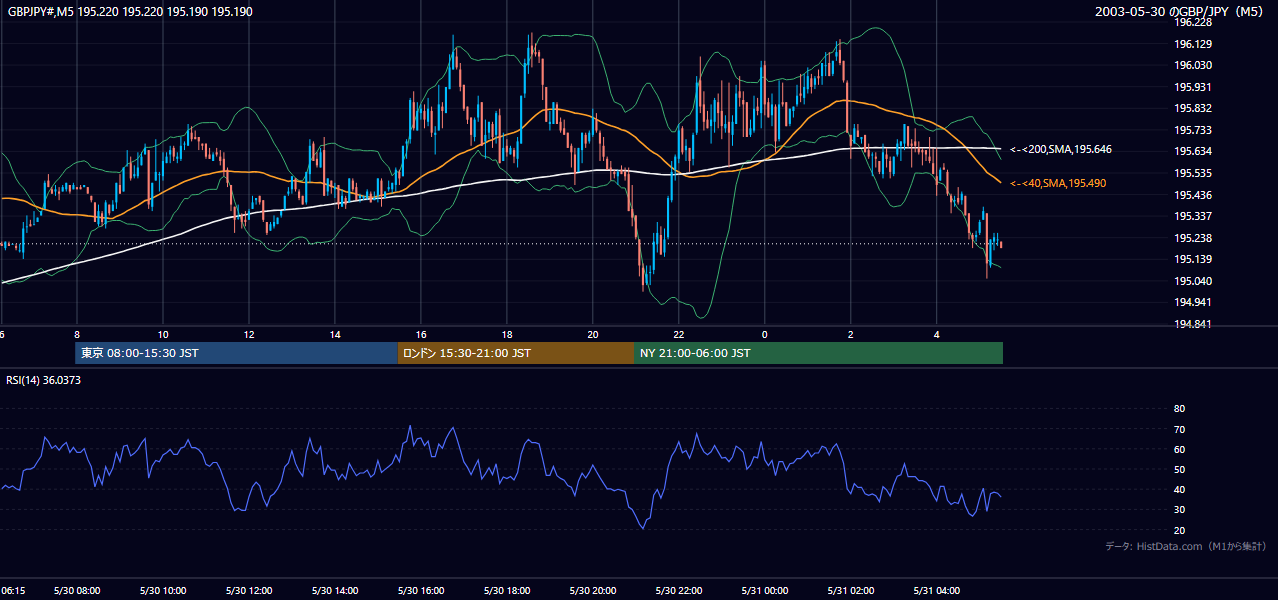Click price axis value 195.436
The width and height of the screenshot is (1278, 600).
[1194, 195]
